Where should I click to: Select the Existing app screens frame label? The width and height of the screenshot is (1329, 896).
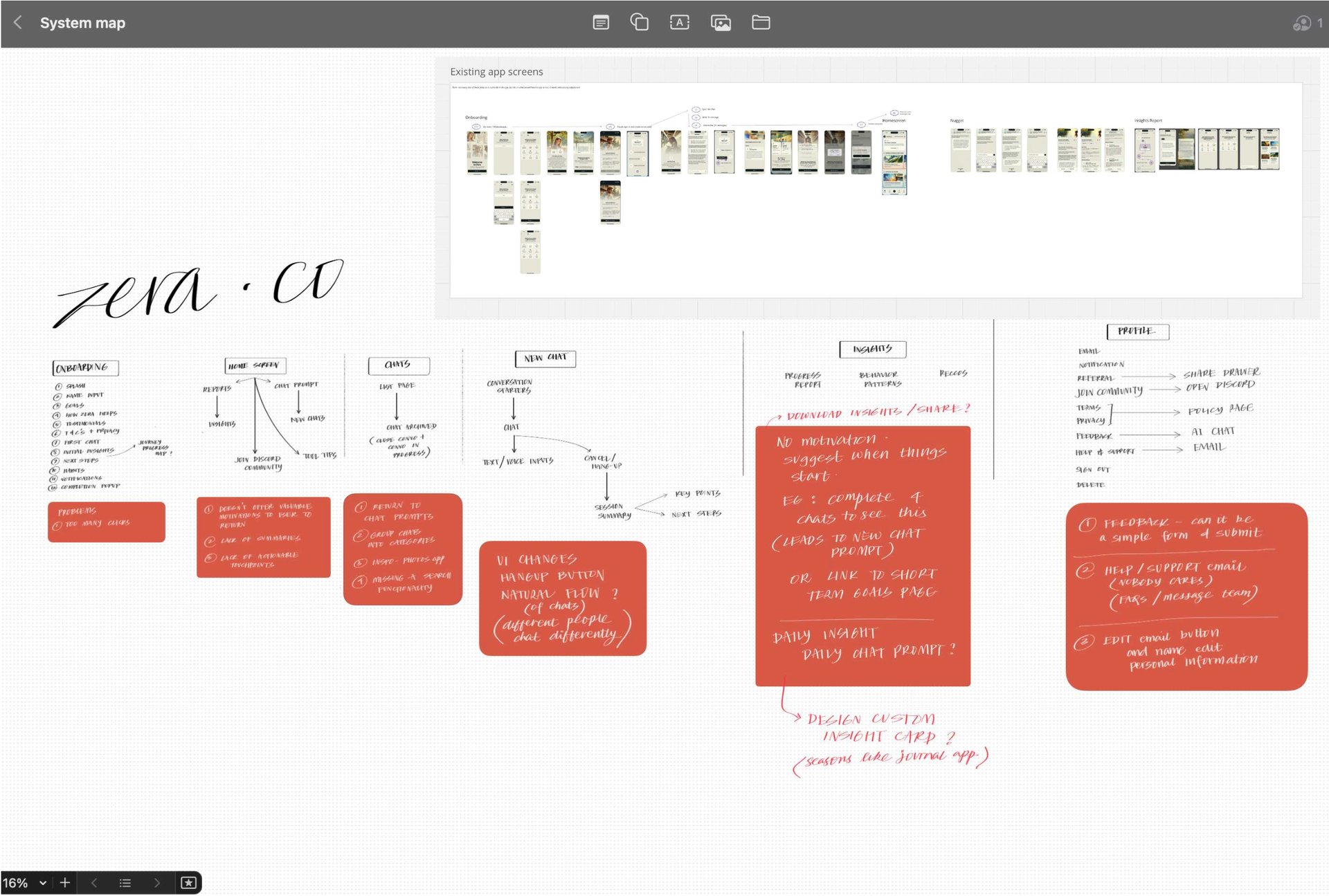coord(496,72)
